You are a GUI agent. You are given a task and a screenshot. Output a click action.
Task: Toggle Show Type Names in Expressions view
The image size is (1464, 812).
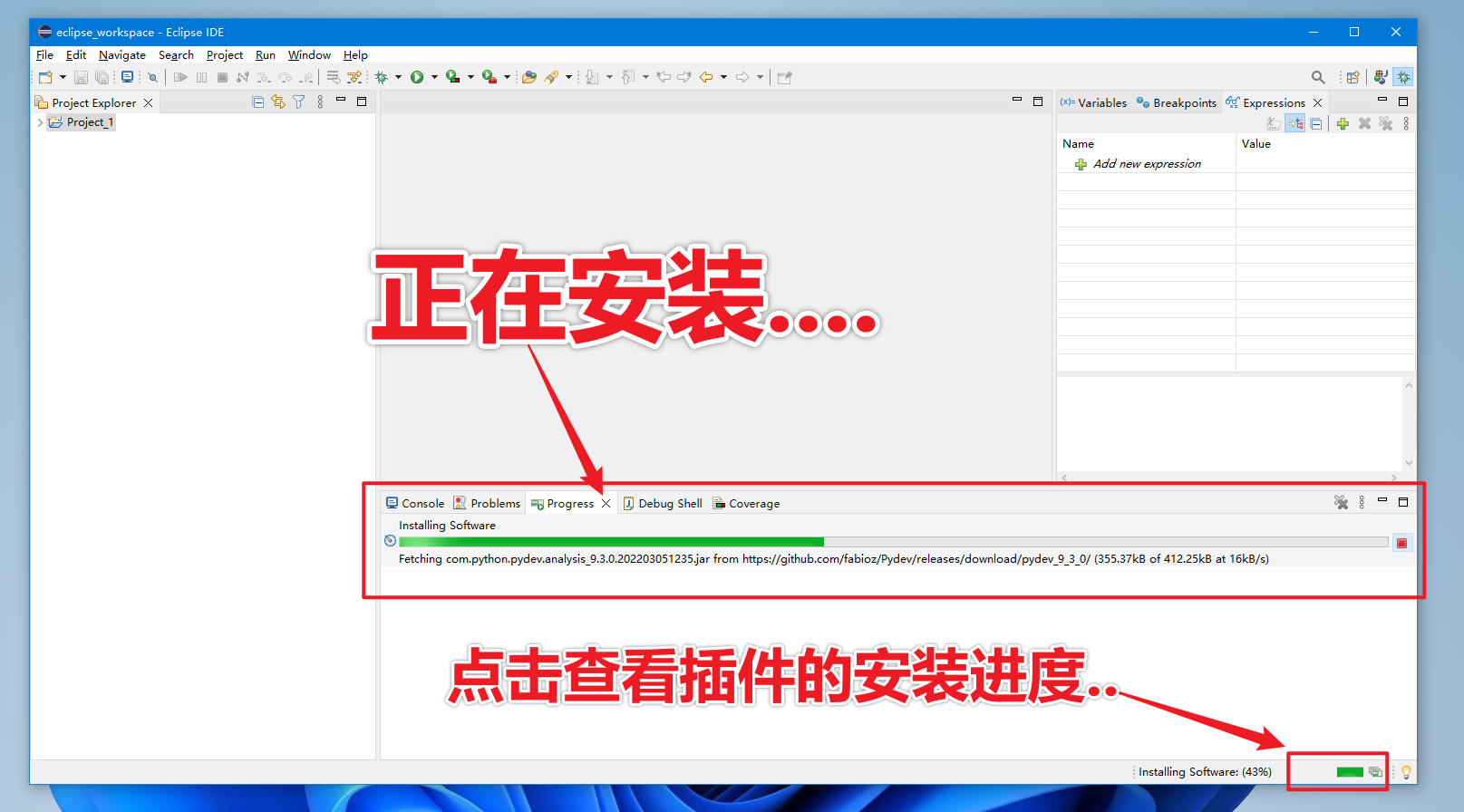pyautogui.click(x=1274, y=124)
